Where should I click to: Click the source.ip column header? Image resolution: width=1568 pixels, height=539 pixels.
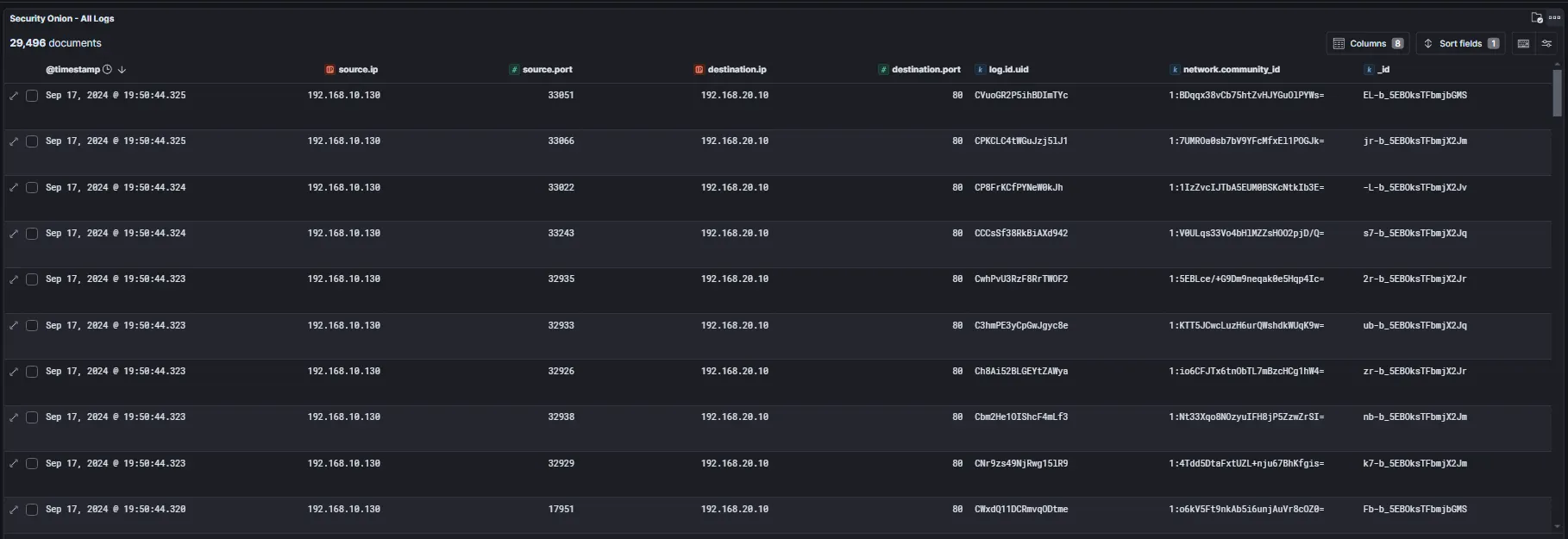358,70
